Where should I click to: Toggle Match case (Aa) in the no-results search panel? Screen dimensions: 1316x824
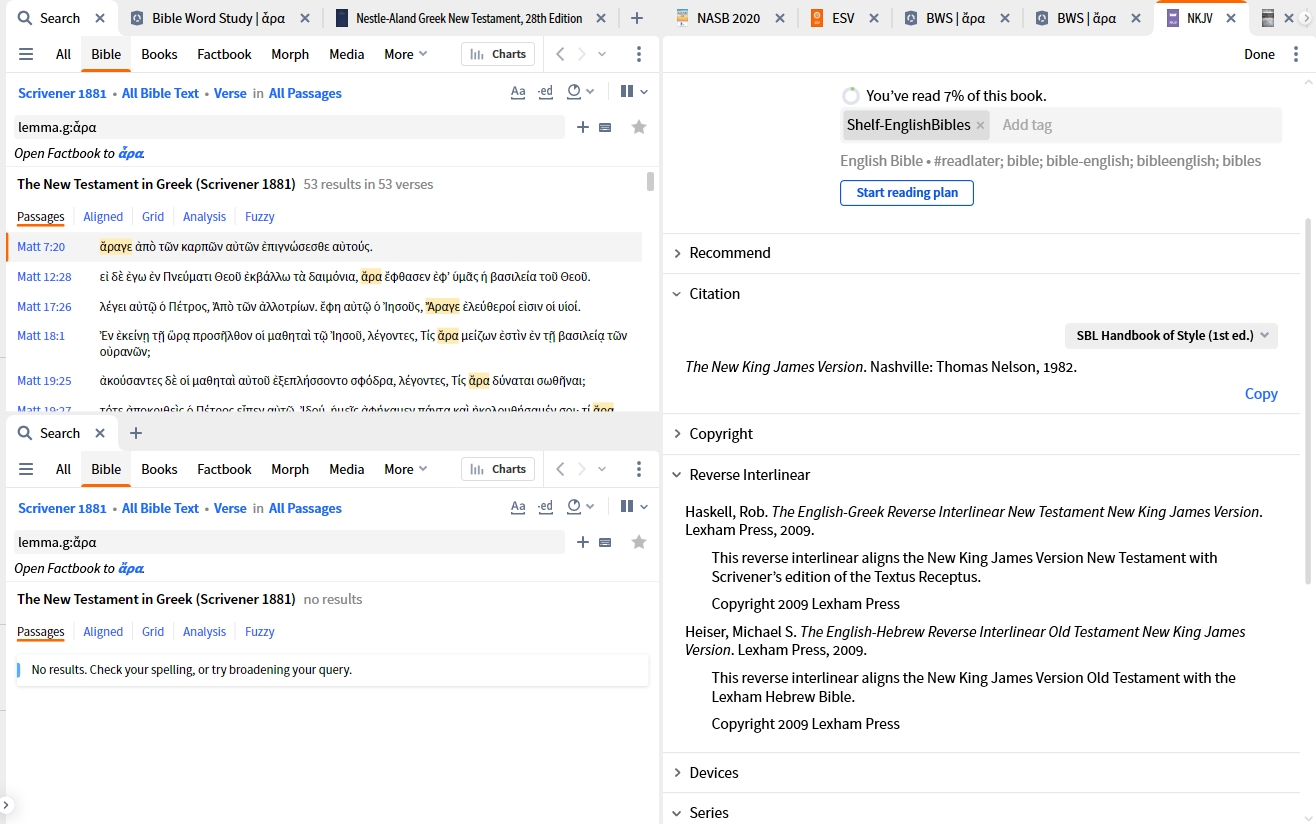[518, 507]
